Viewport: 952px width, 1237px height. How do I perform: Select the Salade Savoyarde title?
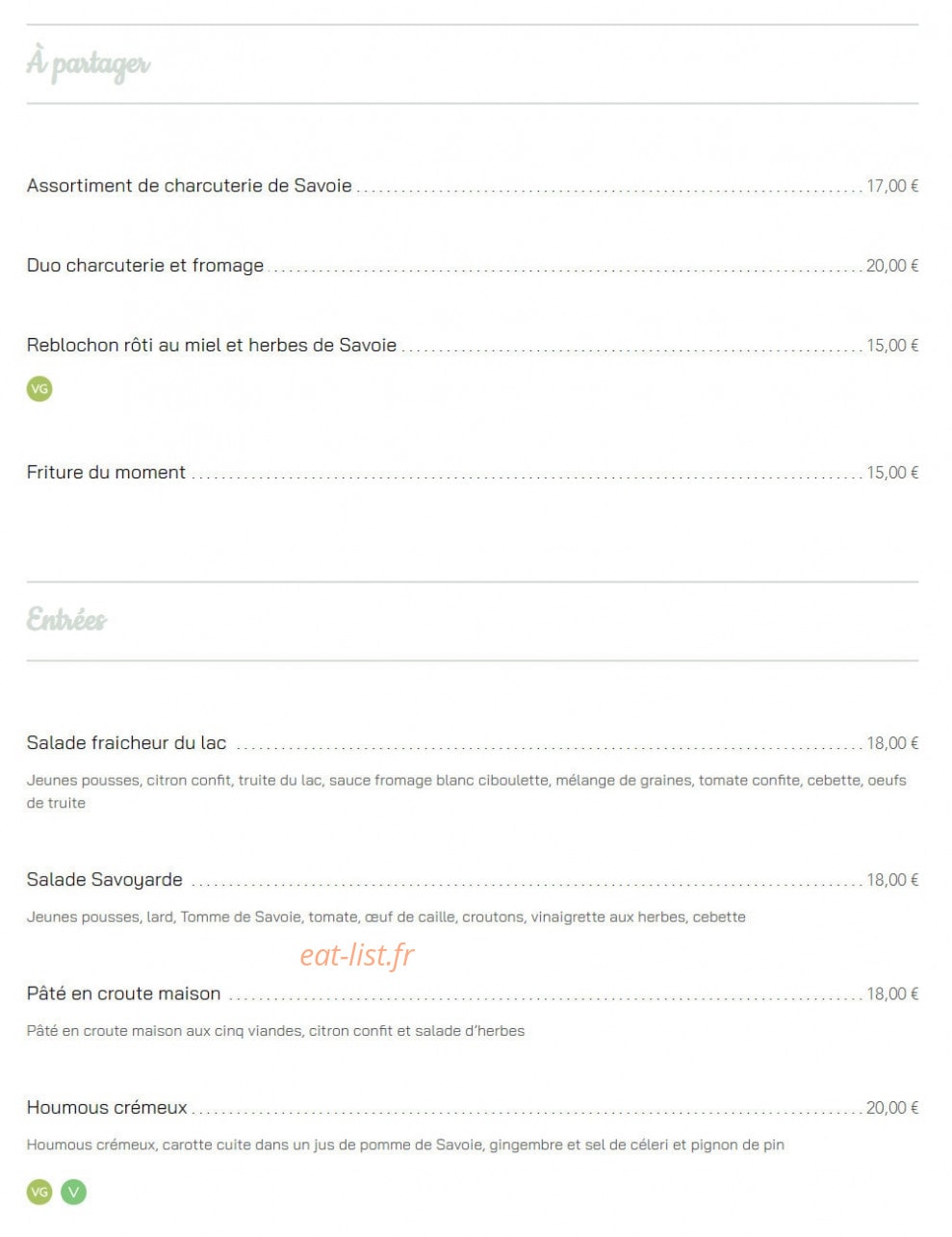coord(104,880)
